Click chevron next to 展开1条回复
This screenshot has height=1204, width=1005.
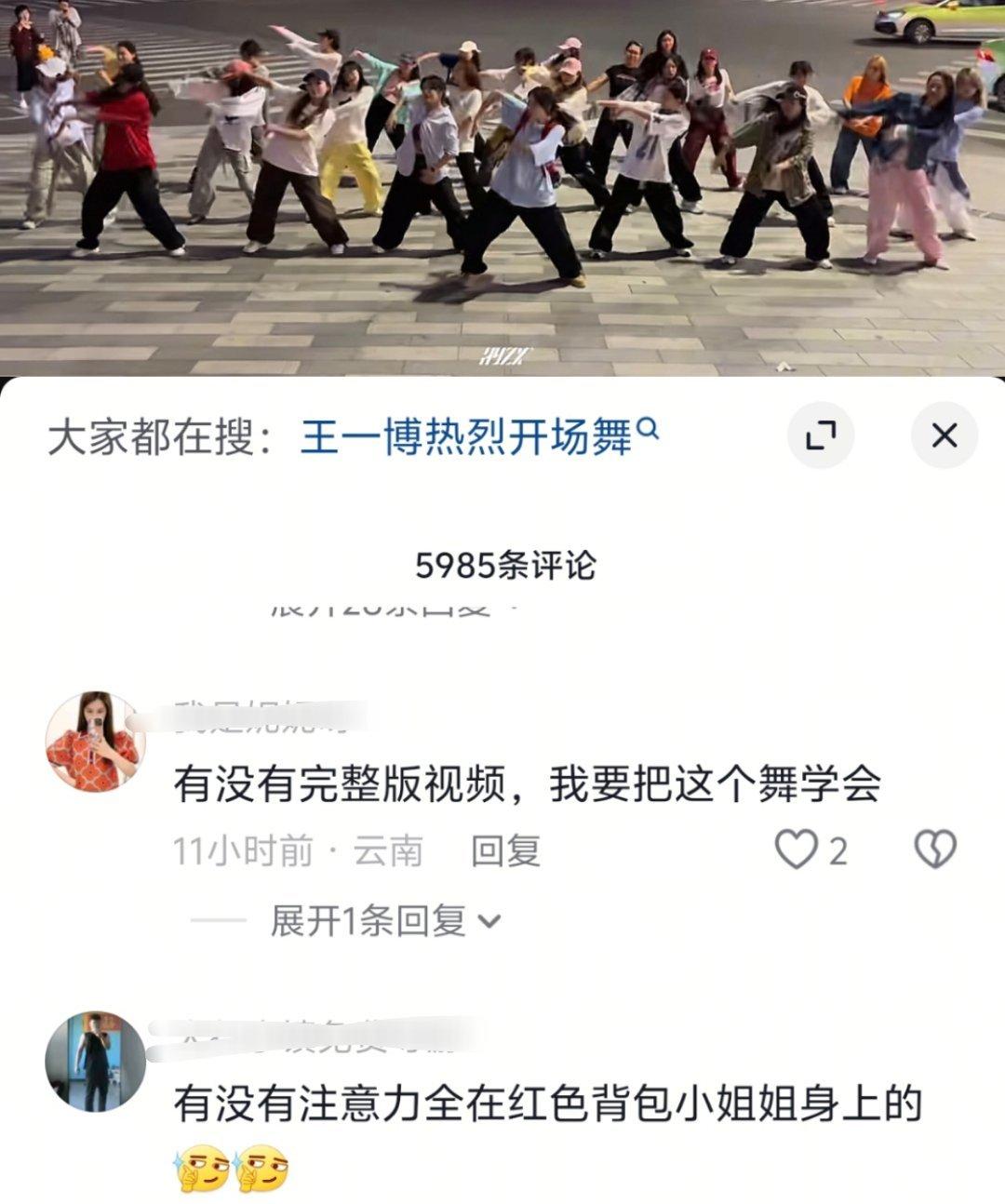(x=489, y=922)
